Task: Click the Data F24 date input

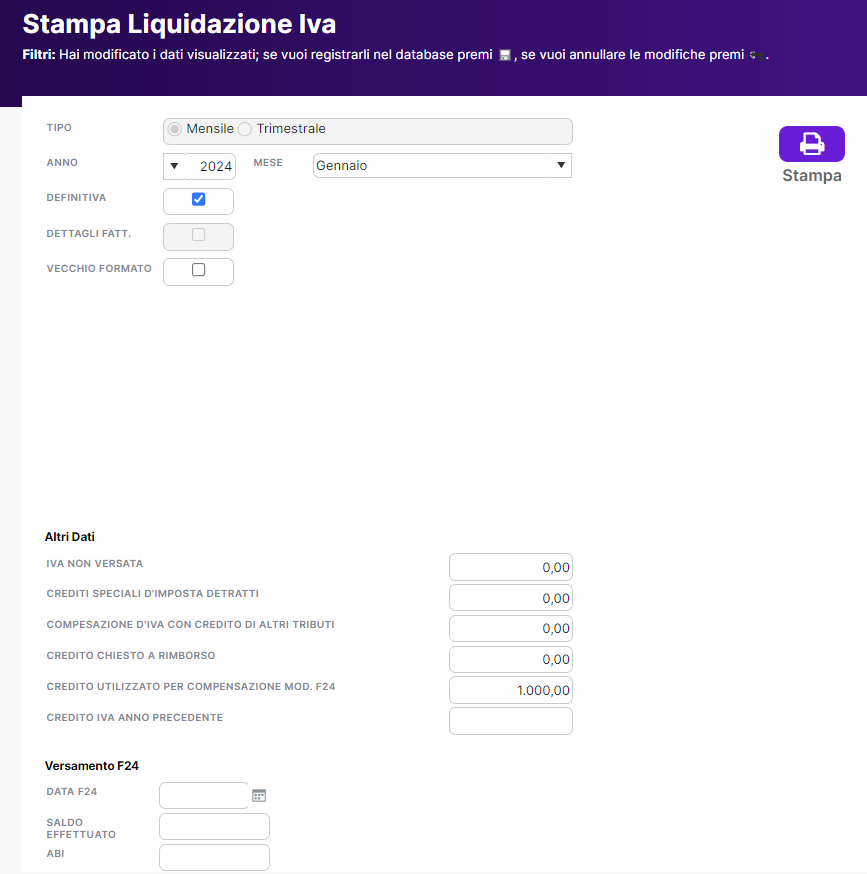Action: coord(204,795)
